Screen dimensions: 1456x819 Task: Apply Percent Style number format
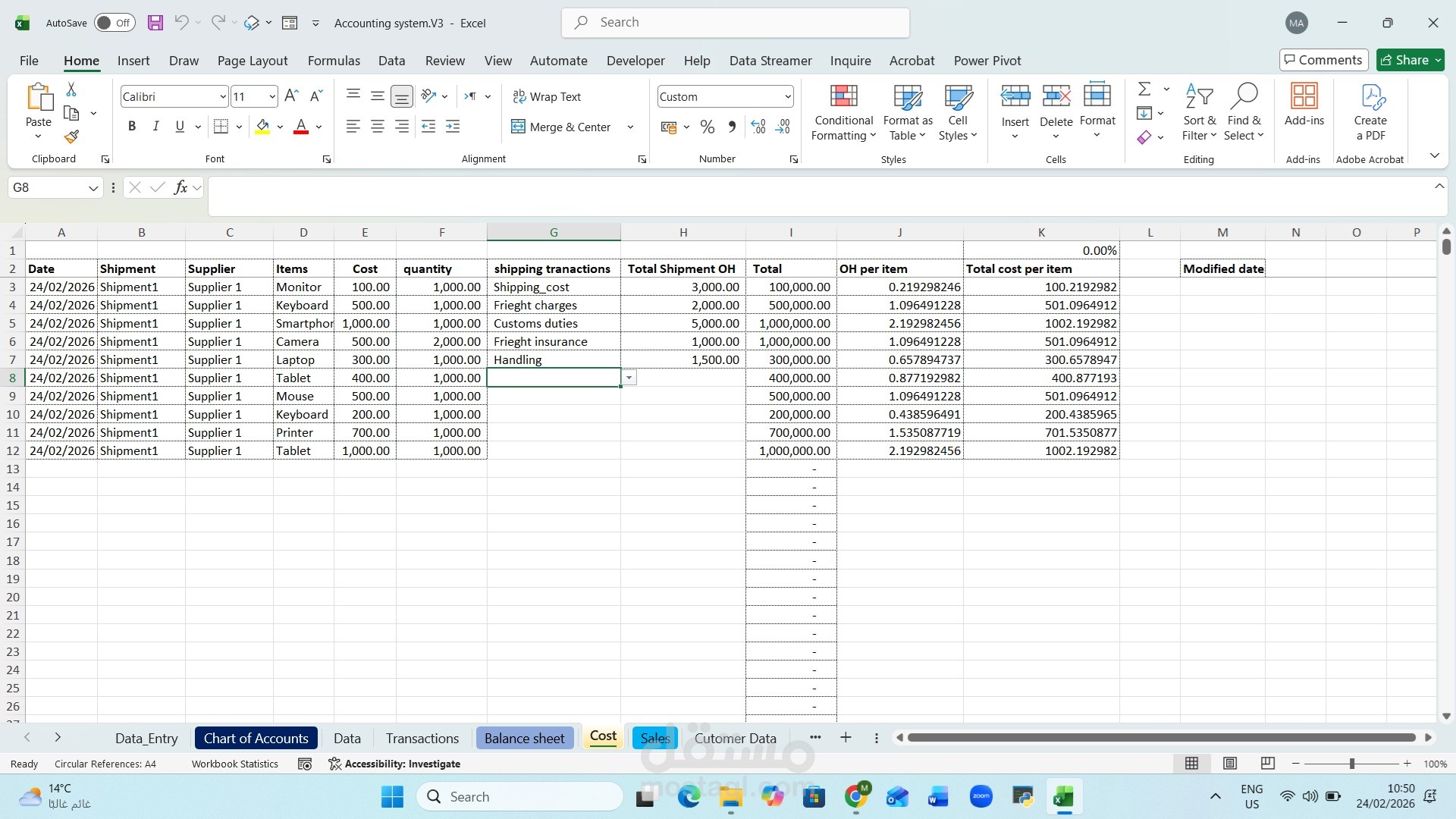point(708,127)
